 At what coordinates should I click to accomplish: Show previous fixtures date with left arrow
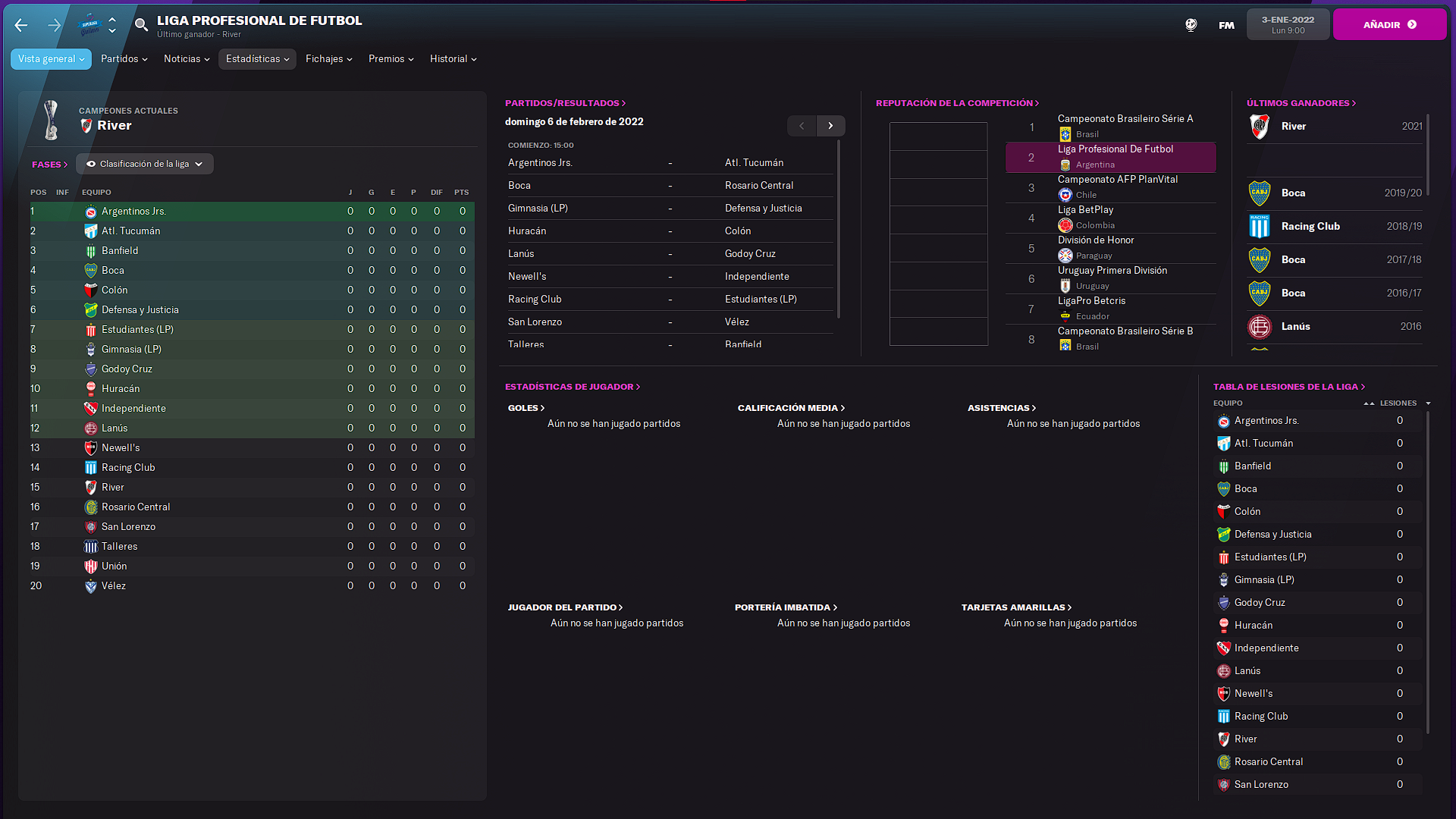[802, 126]
